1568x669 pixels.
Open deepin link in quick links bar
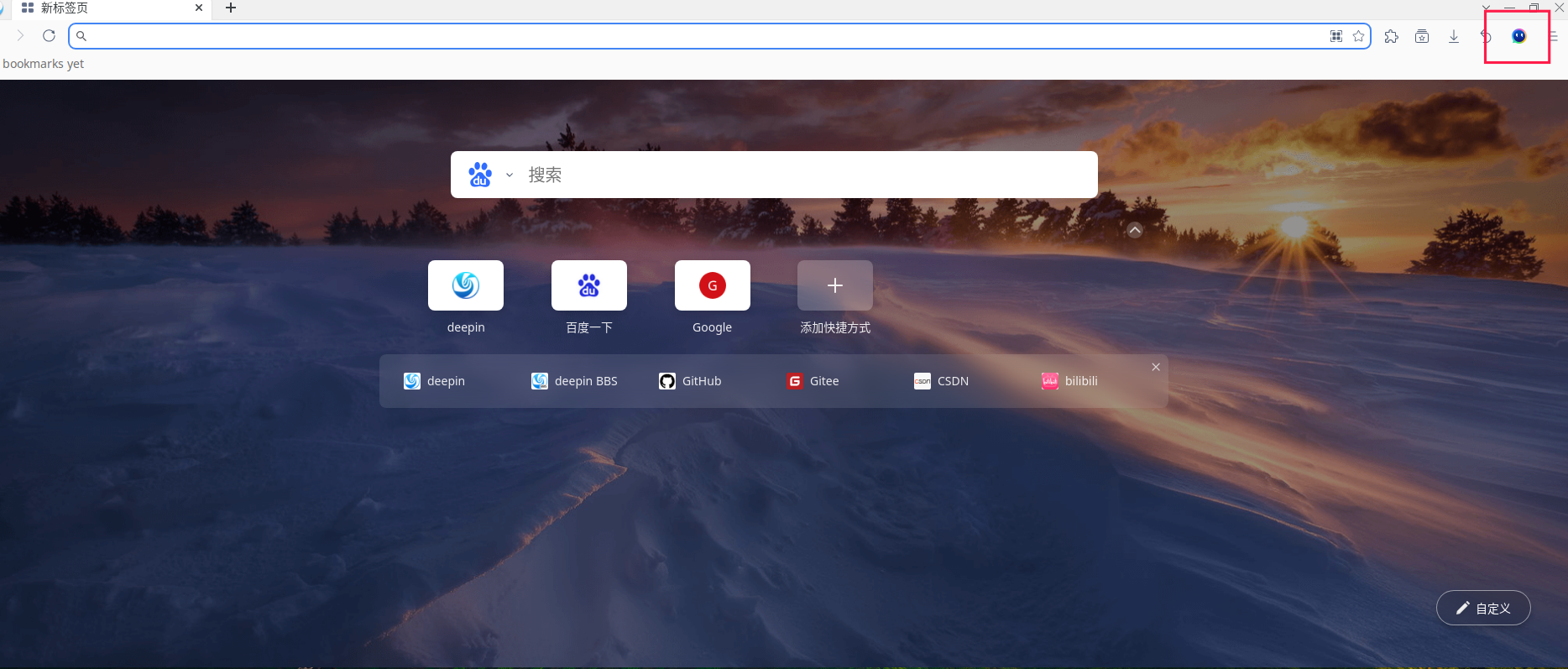[x=435, y=381]
